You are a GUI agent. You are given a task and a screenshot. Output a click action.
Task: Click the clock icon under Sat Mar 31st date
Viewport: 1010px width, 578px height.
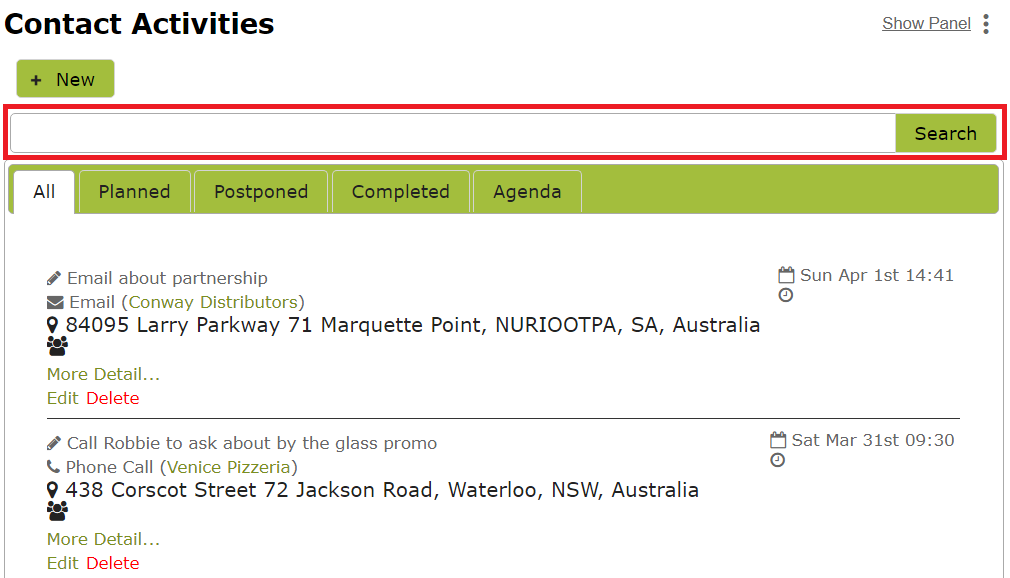pos(777,460)
